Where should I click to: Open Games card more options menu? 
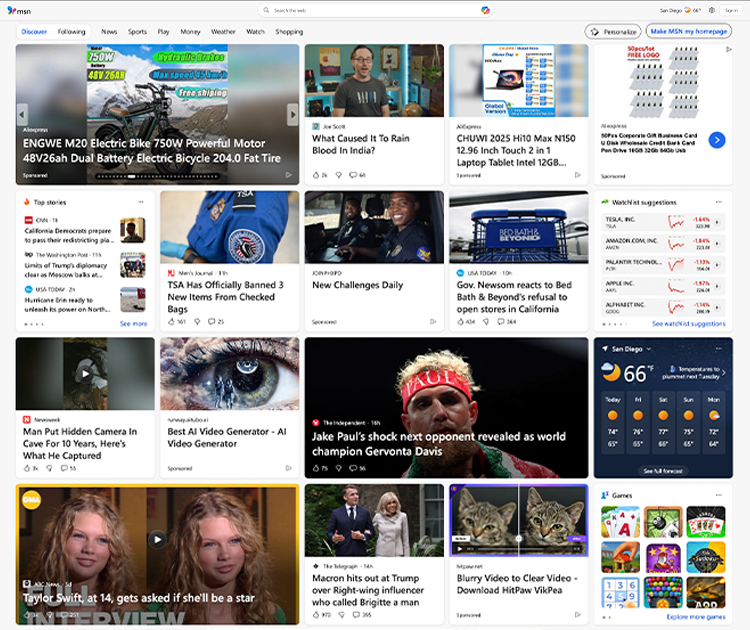(x=718, y=495)
